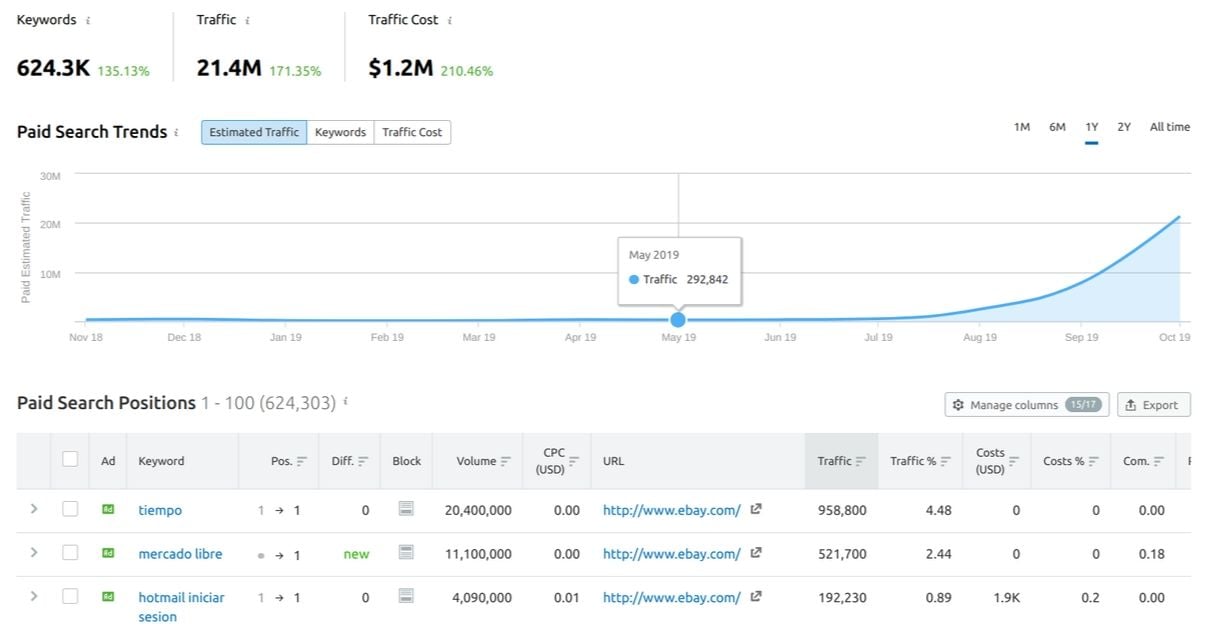Tick the select-all checkbox in table header
Viewport: 1206px width, 635px height.
(70, 460)
